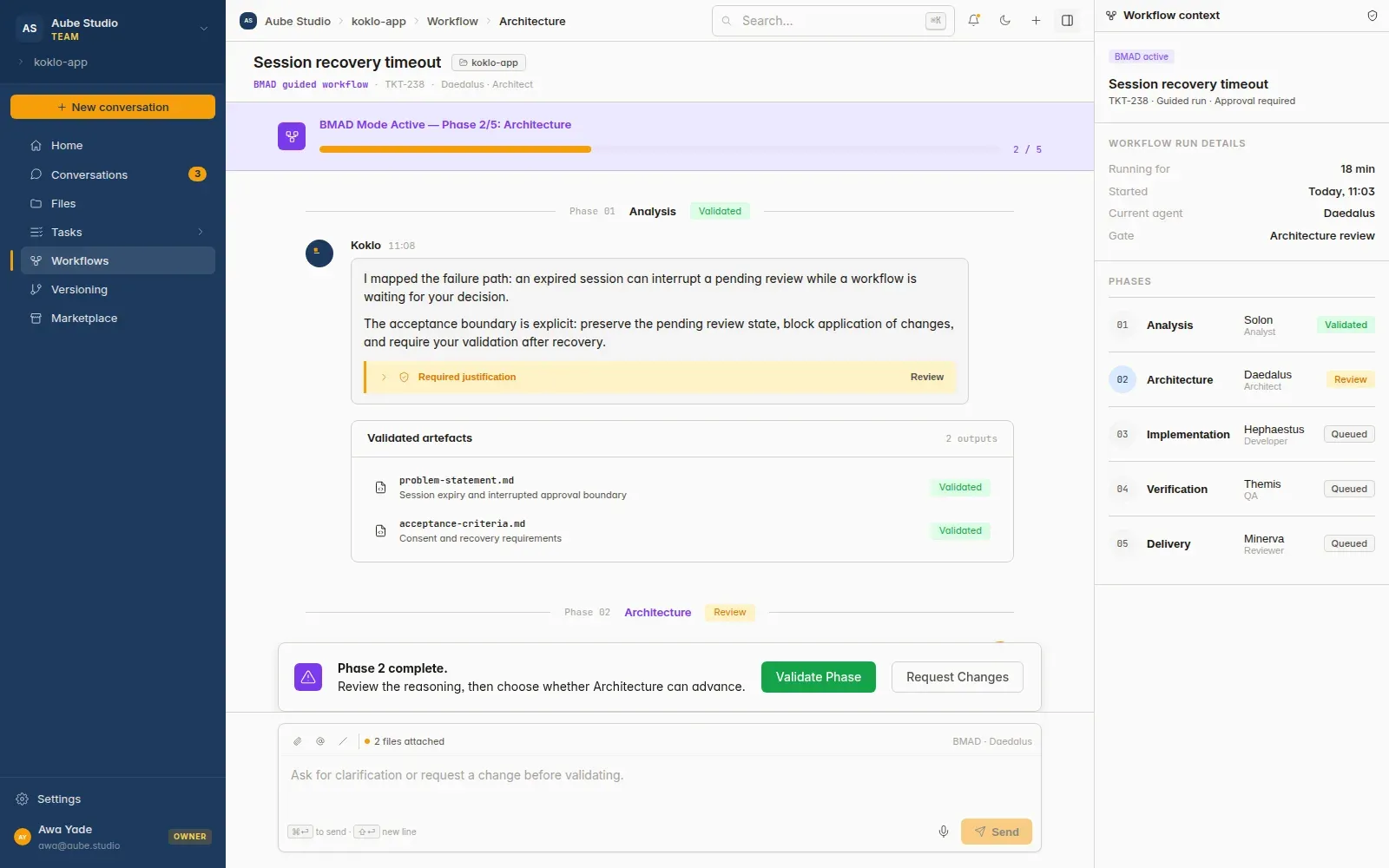Screen dimensions: 1389x868
Task: Click acceptance-criteria.md file icon
Action: point(380,530)
